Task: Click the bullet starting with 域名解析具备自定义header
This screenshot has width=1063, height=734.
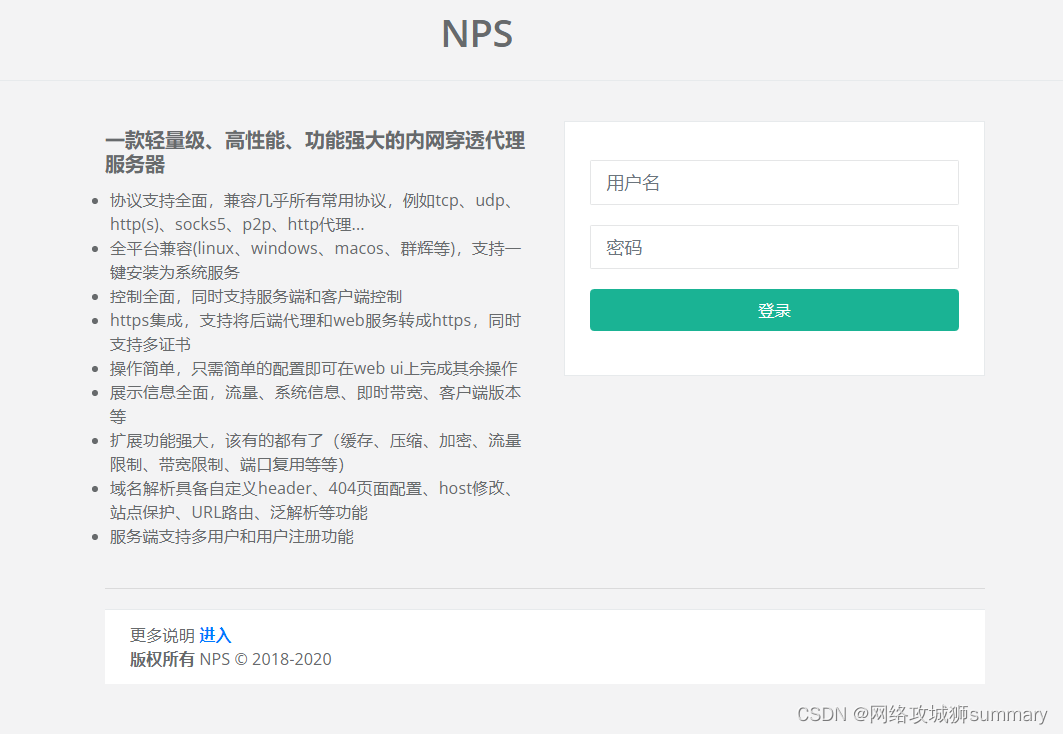Action: (313, 500)
